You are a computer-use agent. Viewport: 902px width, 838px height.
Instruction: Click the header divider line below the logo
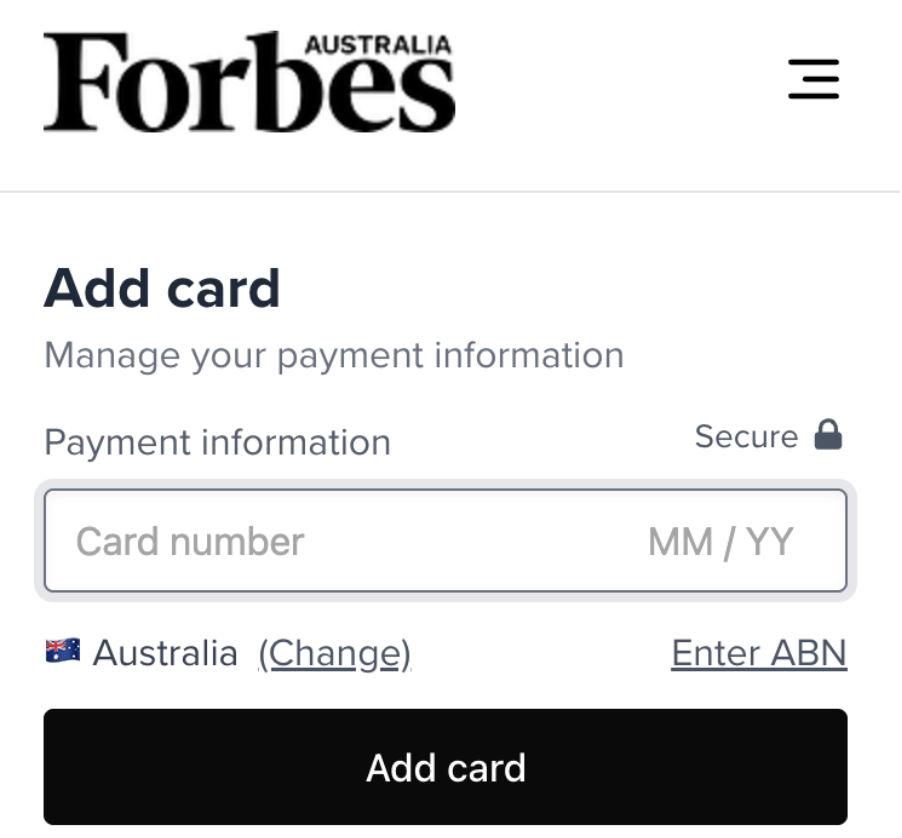450,191
